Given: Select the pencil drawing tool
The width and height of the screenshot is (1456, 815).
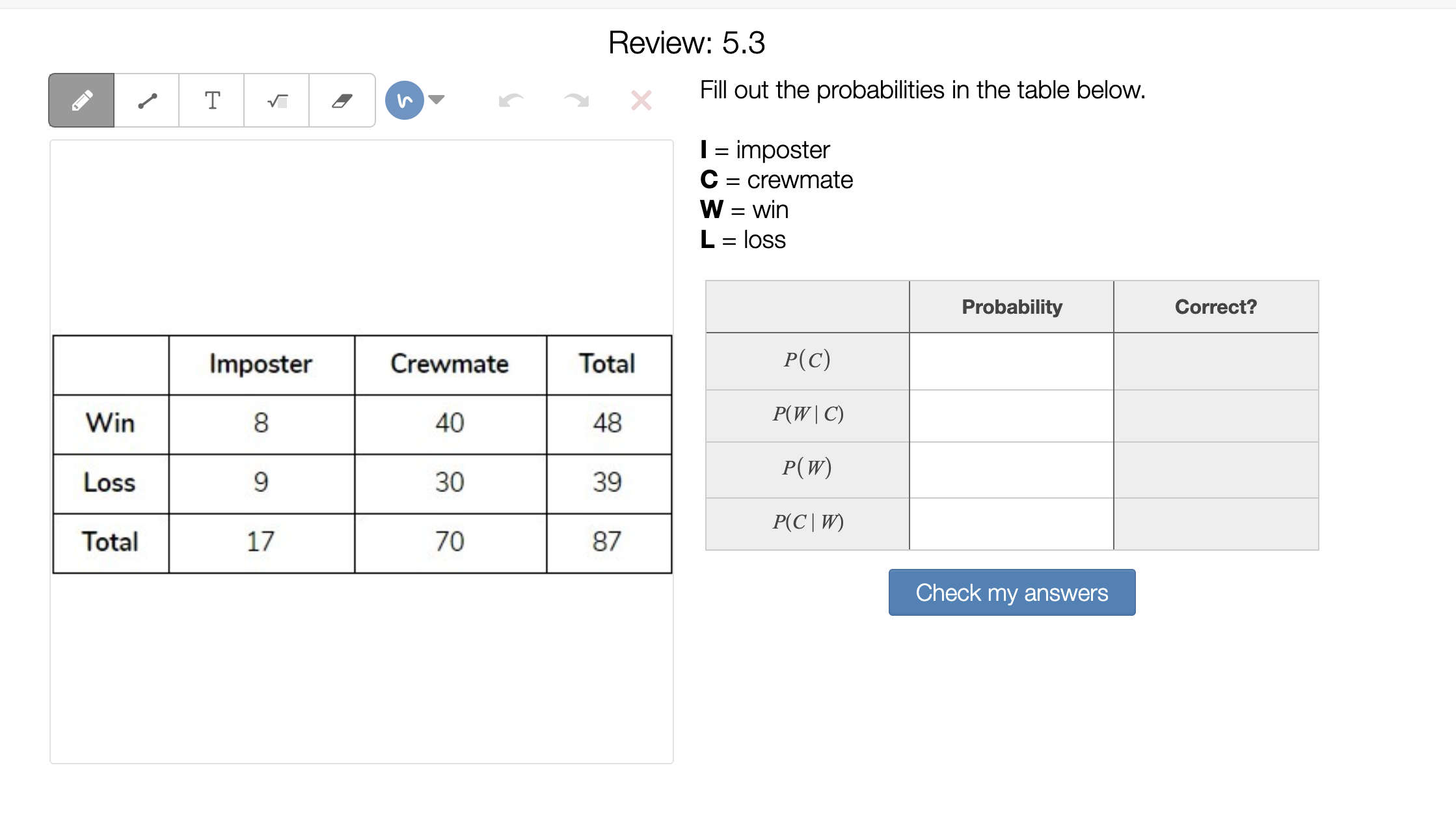Looking at the screenshot, I should point(82,100).
